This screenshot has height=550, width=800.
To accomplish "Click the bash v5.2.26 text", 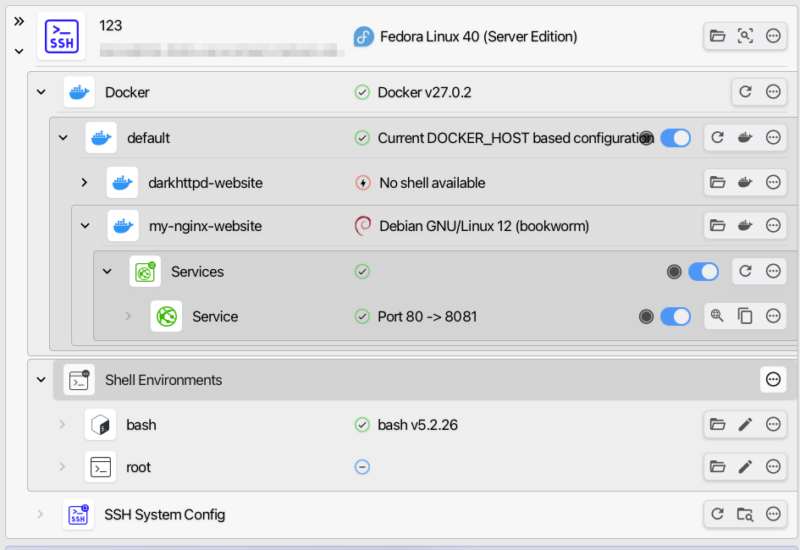I will pos(417,424).
